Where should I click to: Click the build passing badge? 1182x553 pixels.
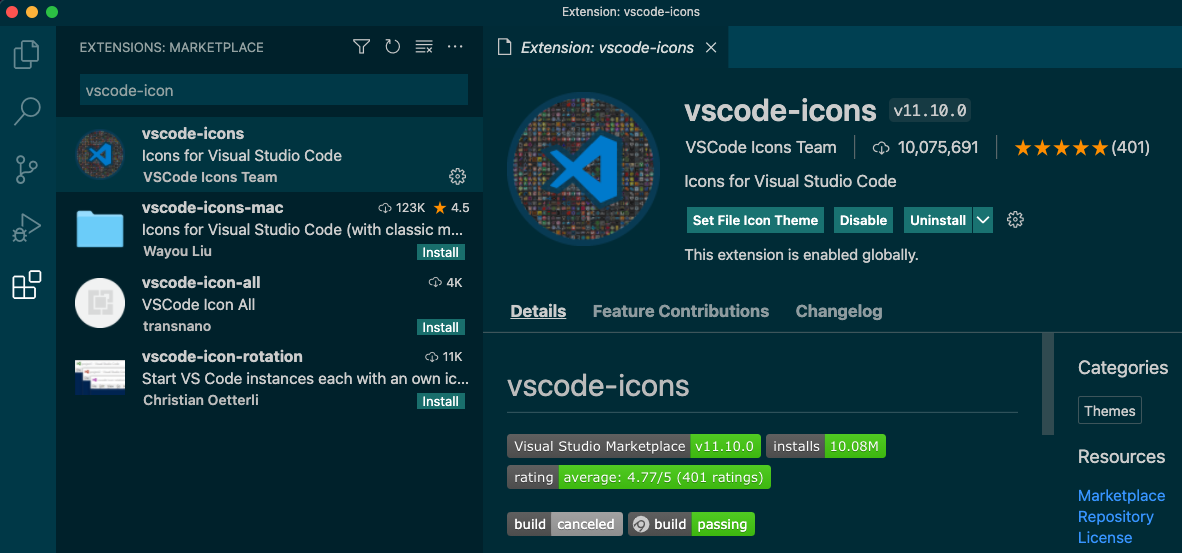pyautogui.click(x=692, y=524)
